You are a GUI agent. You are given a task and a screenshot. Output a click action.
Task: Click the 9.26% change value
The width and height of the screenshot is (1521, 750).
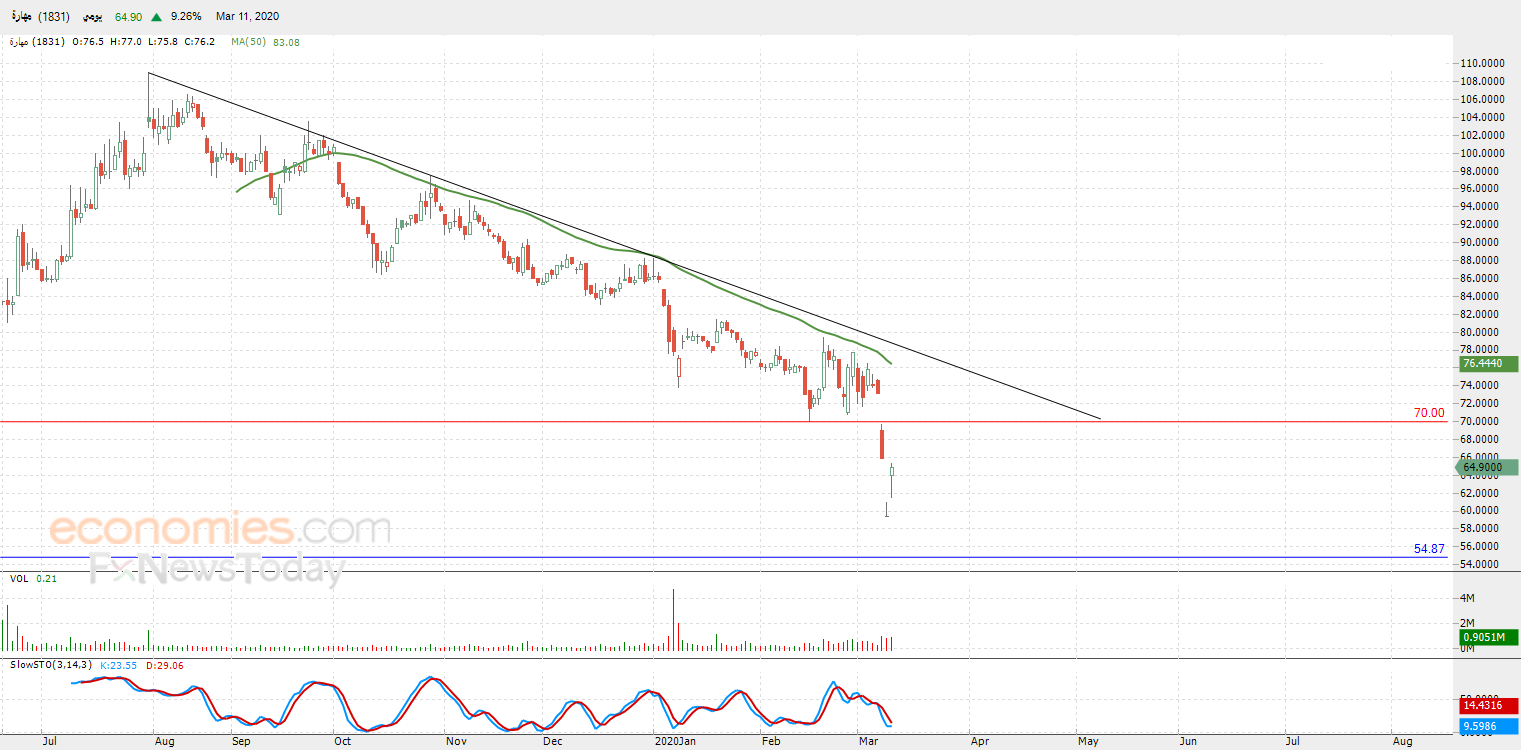click(187, 17)
